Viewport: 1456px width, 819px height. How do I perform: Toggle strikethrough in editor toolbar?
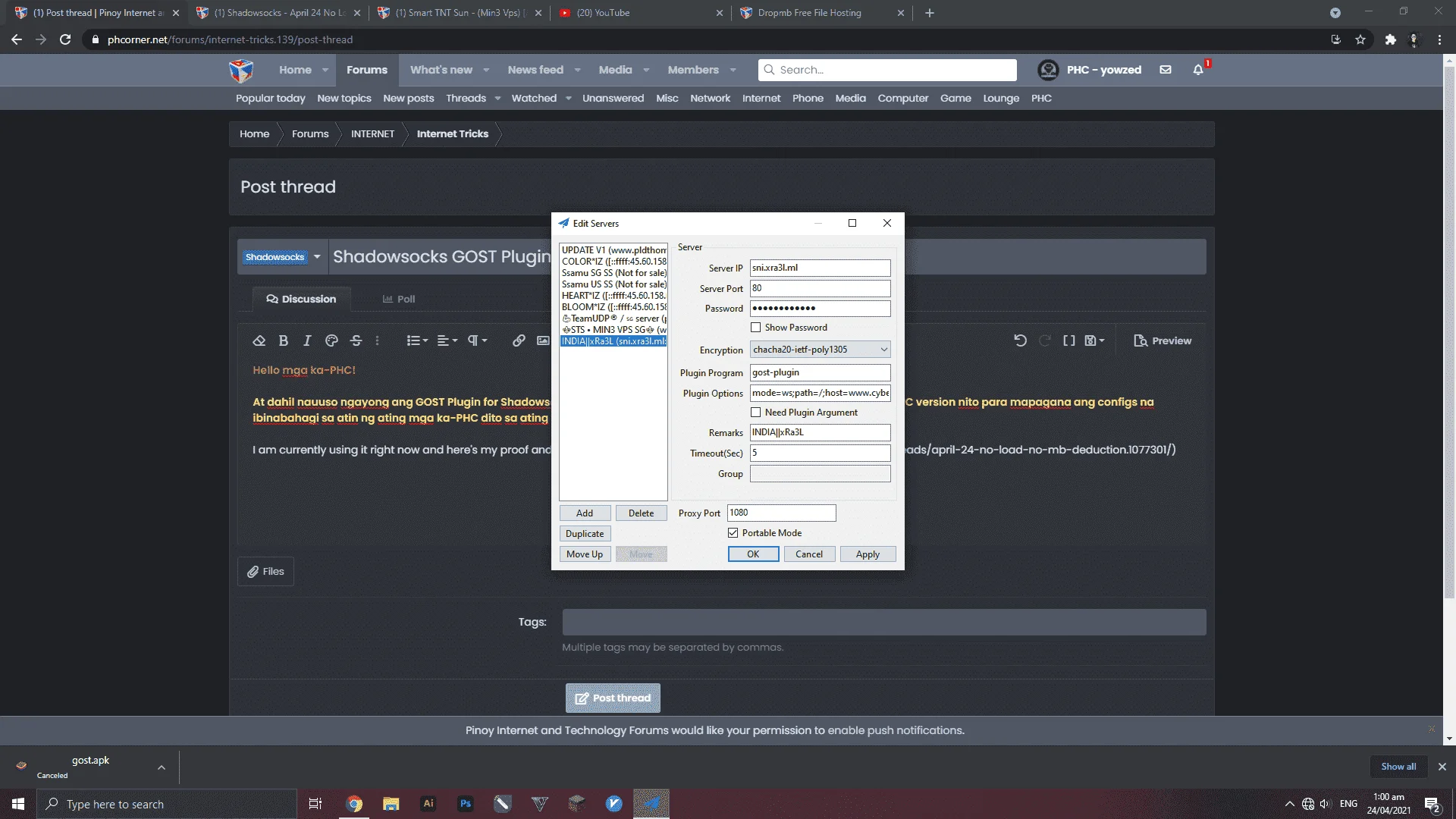[356, 341]
